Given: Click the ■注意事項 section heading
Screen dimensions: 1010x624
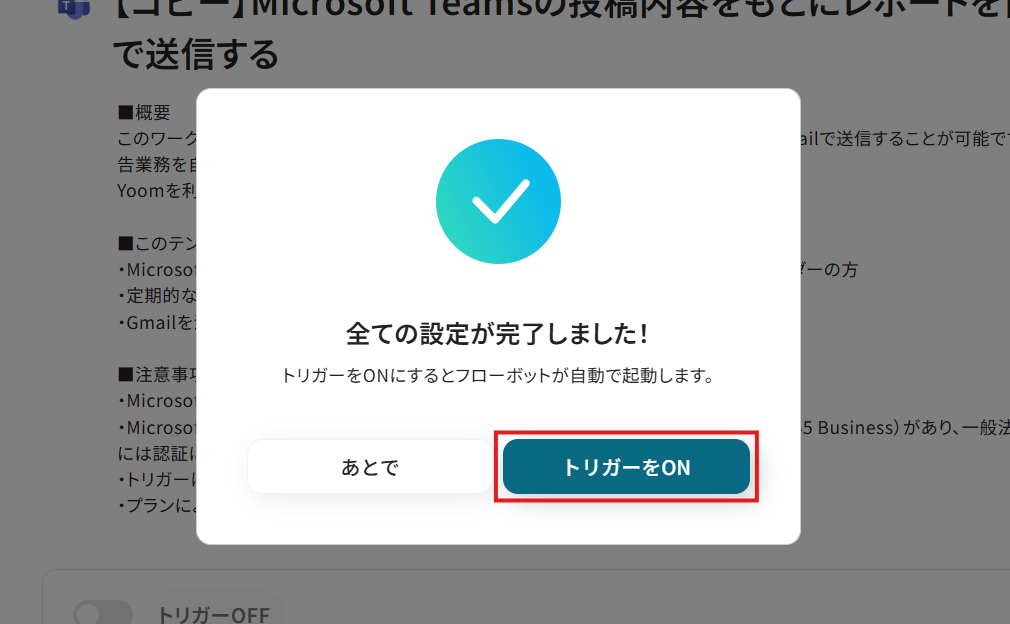Looking at the screenshot, I should tap(157, 375).
